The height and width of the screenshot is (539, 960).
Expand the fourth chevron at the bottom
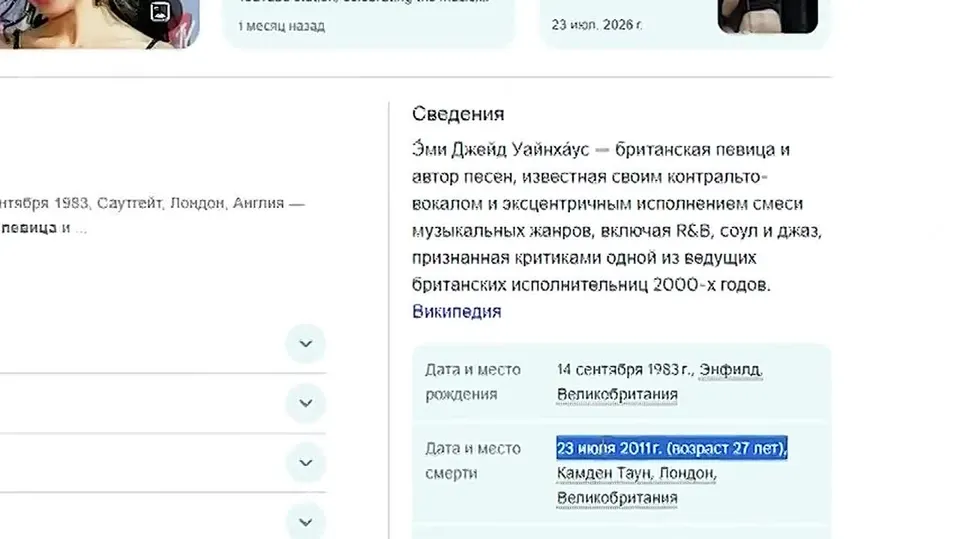pos(306,522)
